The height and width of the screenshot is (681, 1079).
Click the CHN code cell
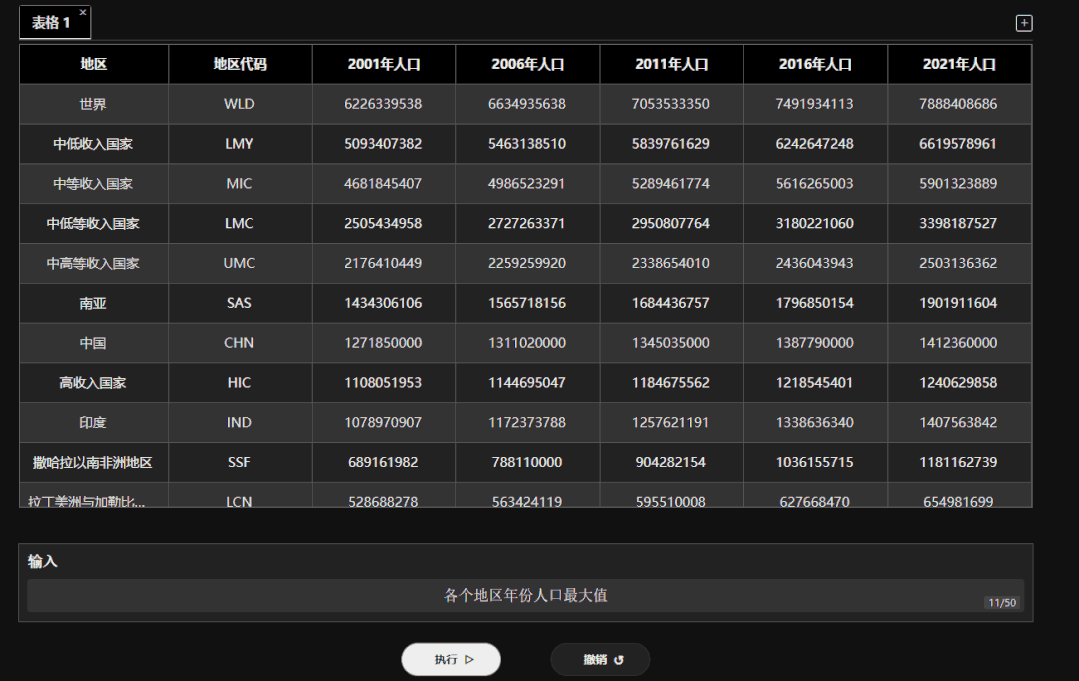click(x=239, y=343)
